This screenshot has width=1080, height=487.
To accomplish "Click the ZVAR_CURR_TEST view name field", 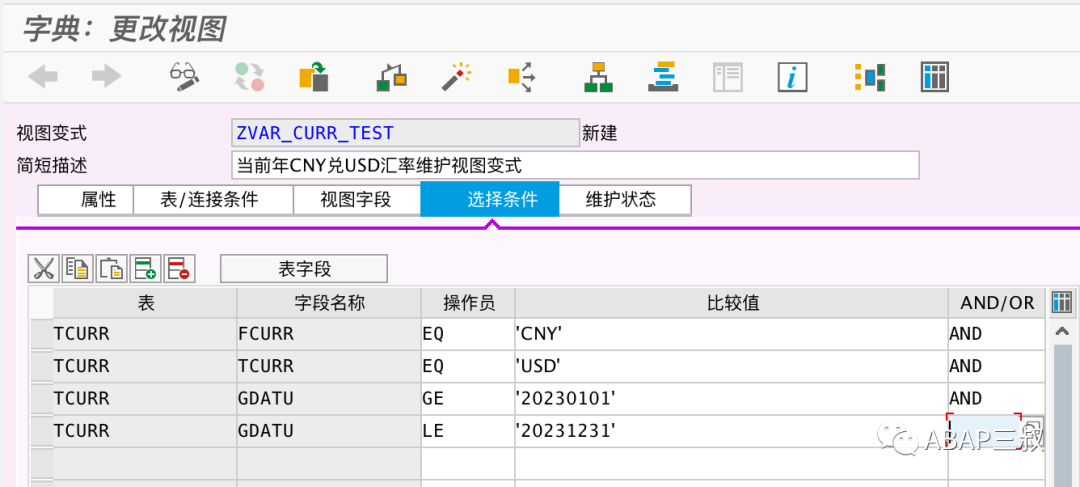I will 406,133.
